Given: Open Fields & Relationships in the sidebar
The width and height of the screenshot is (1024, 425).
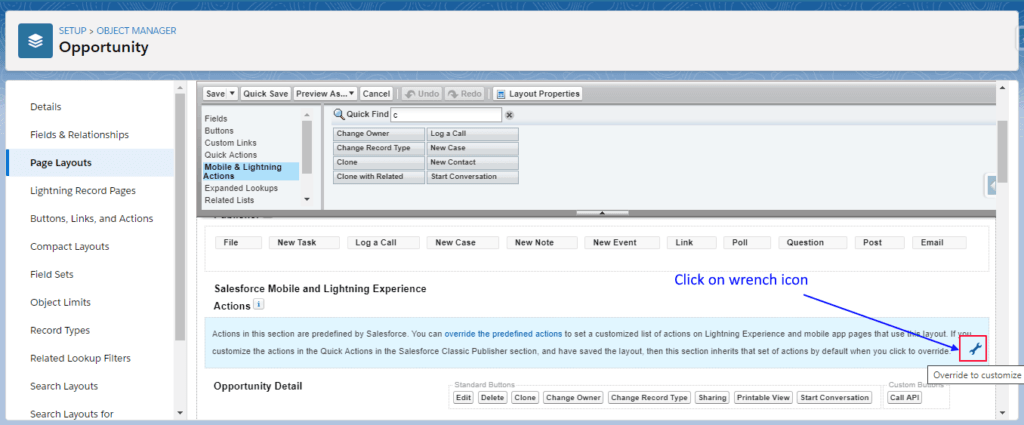Looking at the screenshot, I should pyautogui.click(x=79, y=135).
